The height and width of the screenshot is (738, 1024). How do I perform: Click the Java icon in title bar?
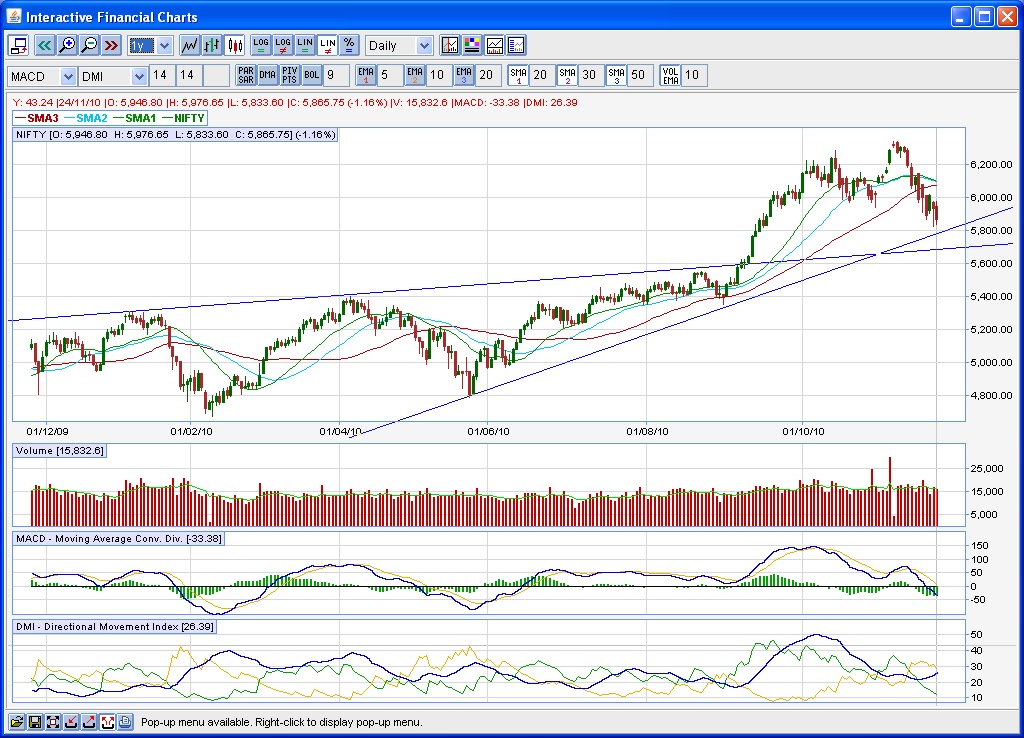pyautogui.click(x=14, y=16)
